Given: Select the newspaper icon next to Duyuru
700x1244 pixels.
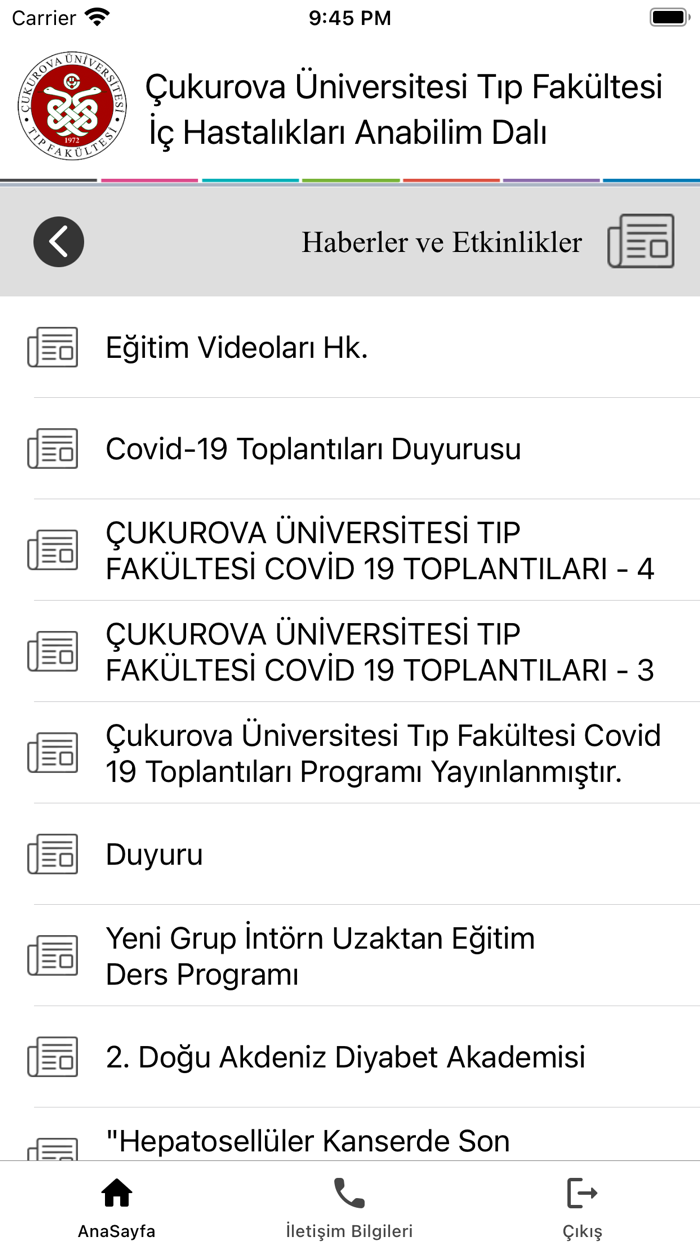Looking at the screenshot, I should [53, 854].
